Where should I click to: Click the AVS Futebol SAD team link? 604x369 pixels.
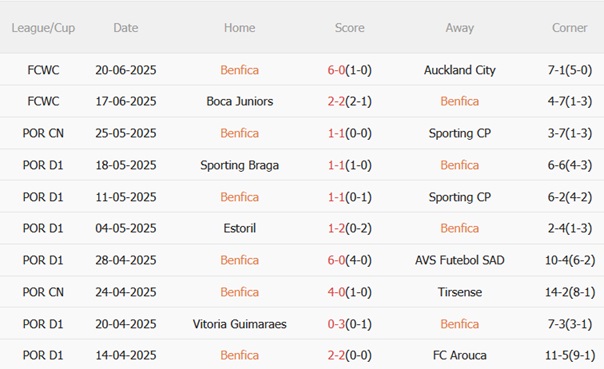click(460, 260)
